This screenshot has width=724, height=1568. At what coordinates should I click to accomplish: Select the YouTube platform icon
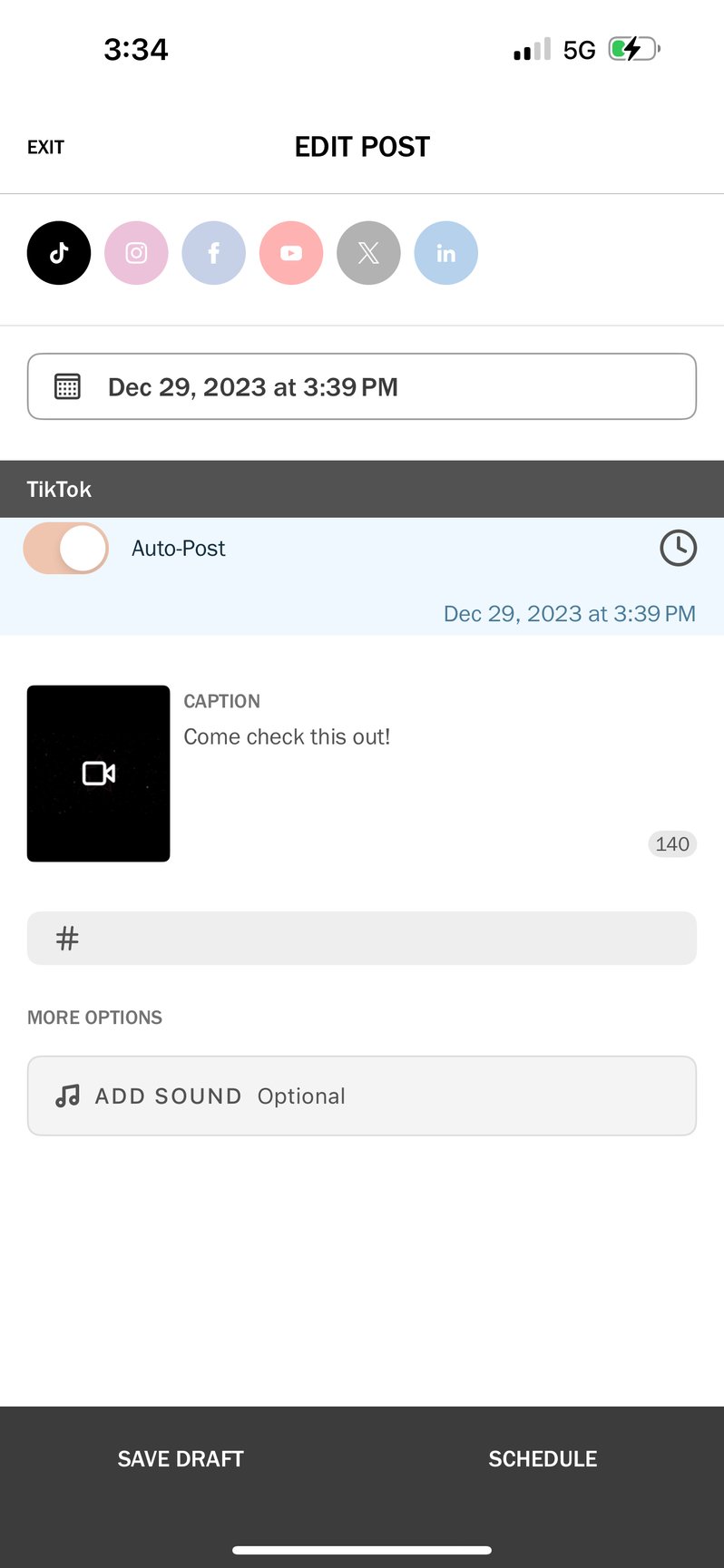pyautogui.click(x=290, y=253)
